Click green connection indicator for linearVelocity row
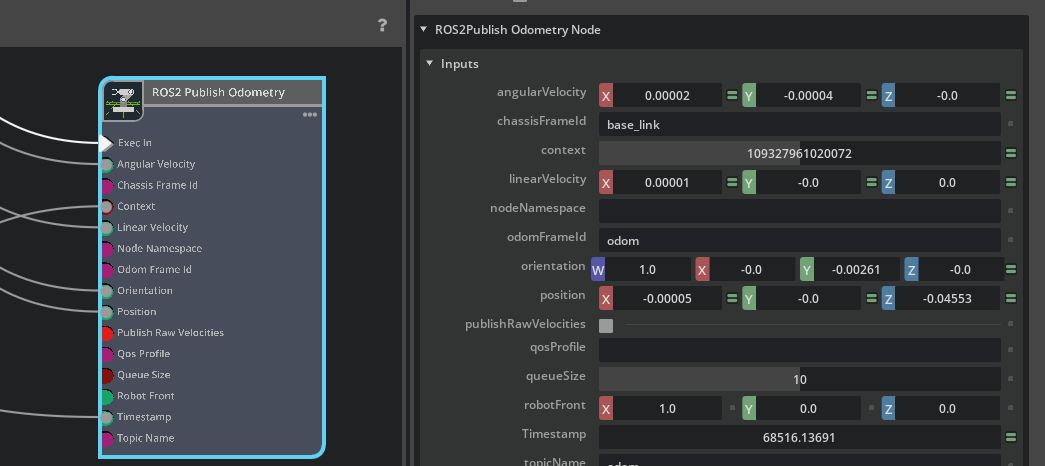Image resolution: width=1045 pixels, height=466 pixels. coord(1010,183)
